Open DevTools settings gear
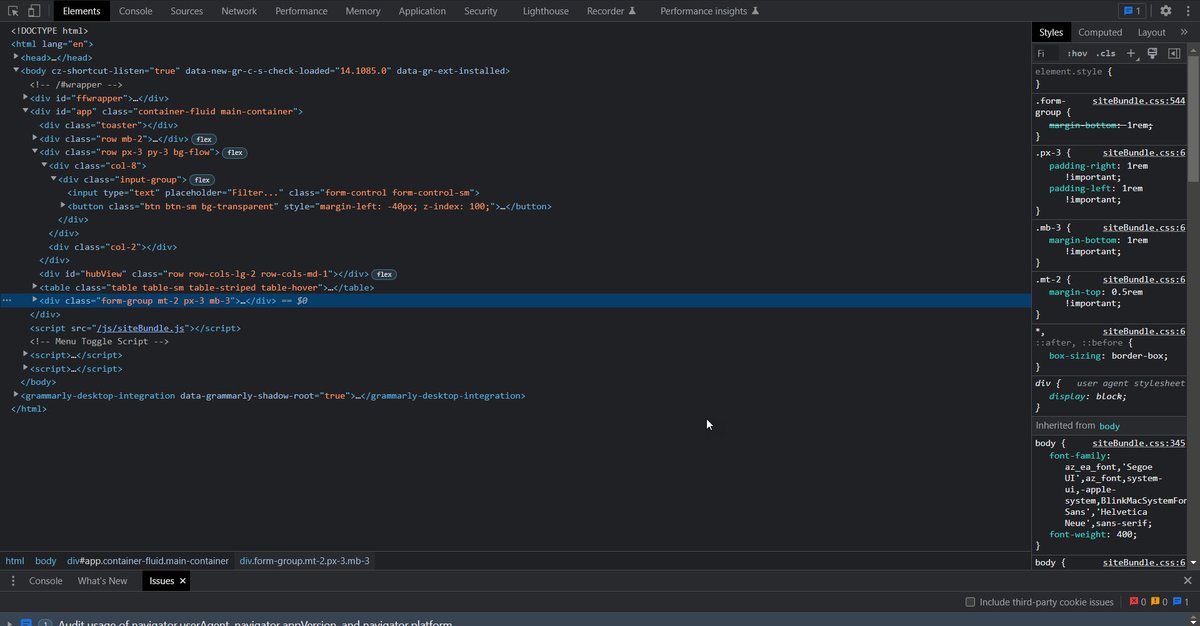 tap(1166, 11)
